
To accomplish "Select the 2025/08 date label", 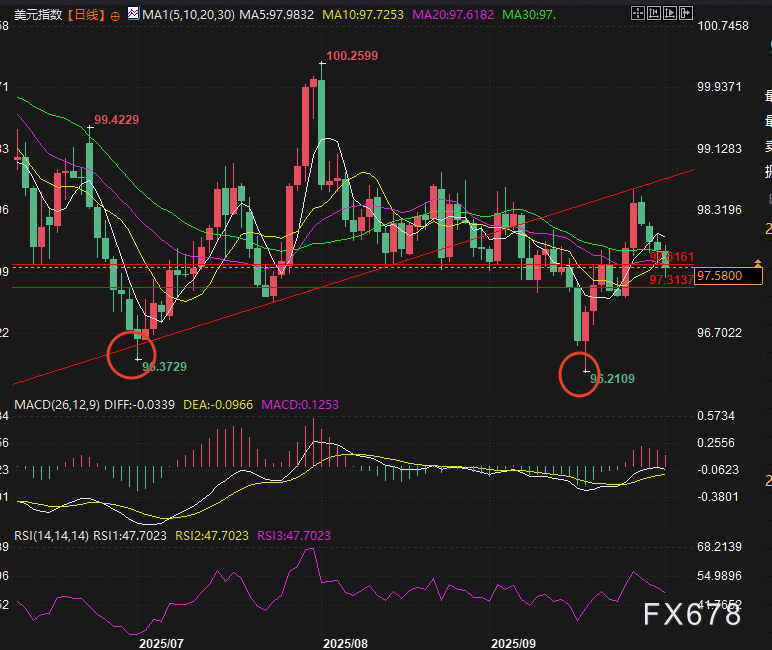I will pos(347,641).
